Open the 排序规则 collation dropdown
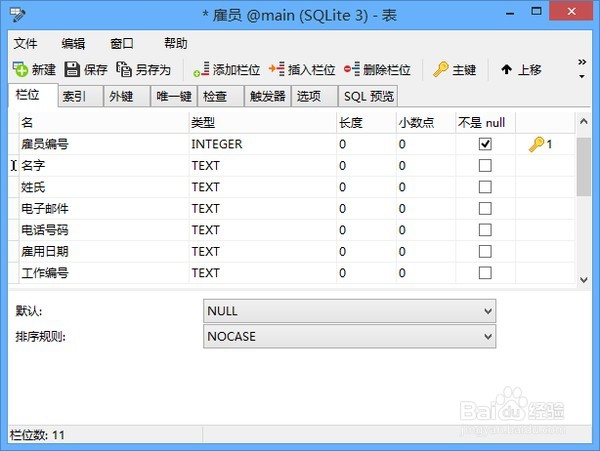 [x=349, y=336]
